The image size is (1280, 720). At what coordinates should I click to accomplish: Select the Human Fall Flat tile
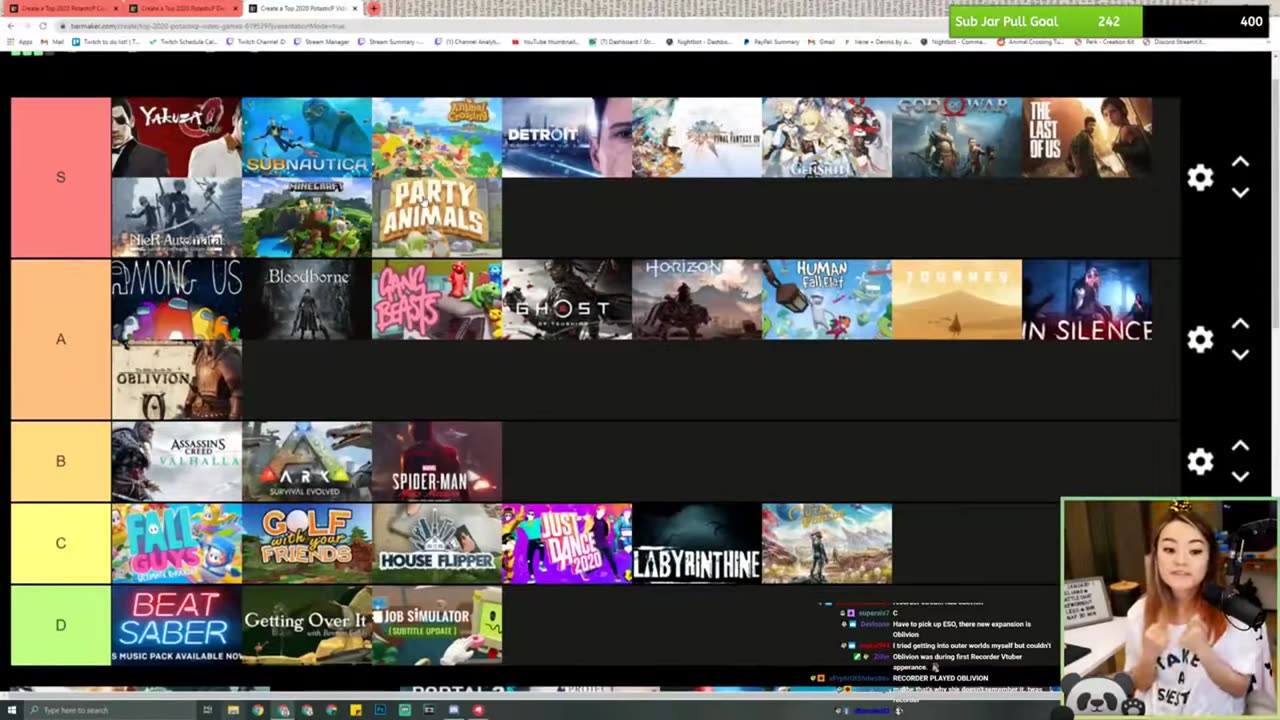pyautogui.click(x=827, y=300)
